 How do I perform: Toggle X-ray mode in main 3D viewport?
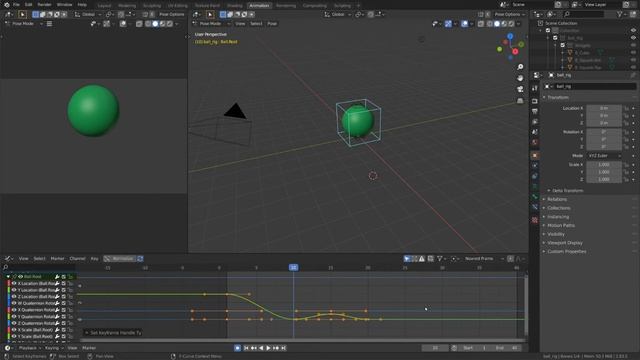tap(481, 24)
